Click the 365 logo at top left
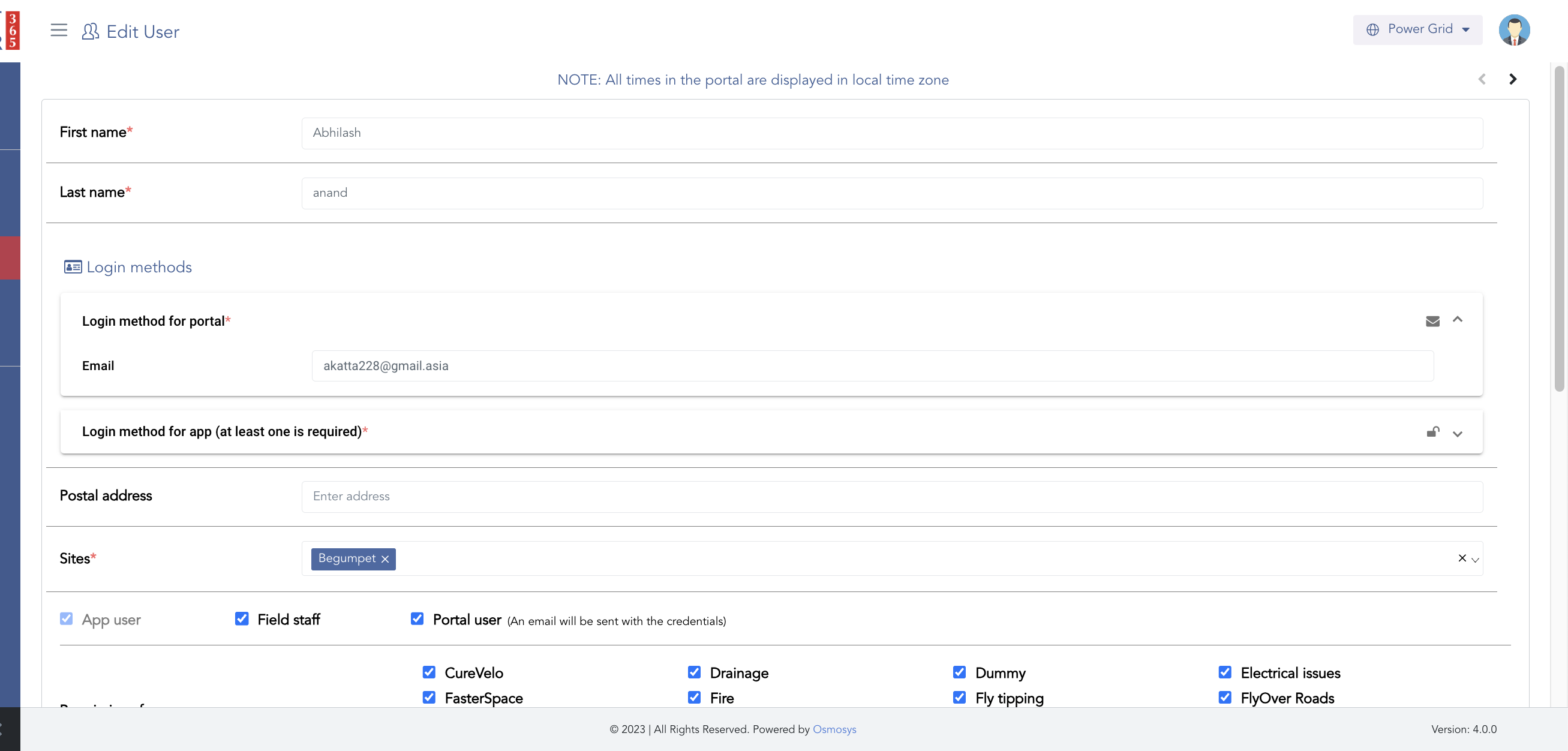The image size is (1568, 751). pyautogui.click(x=11, y=31)
